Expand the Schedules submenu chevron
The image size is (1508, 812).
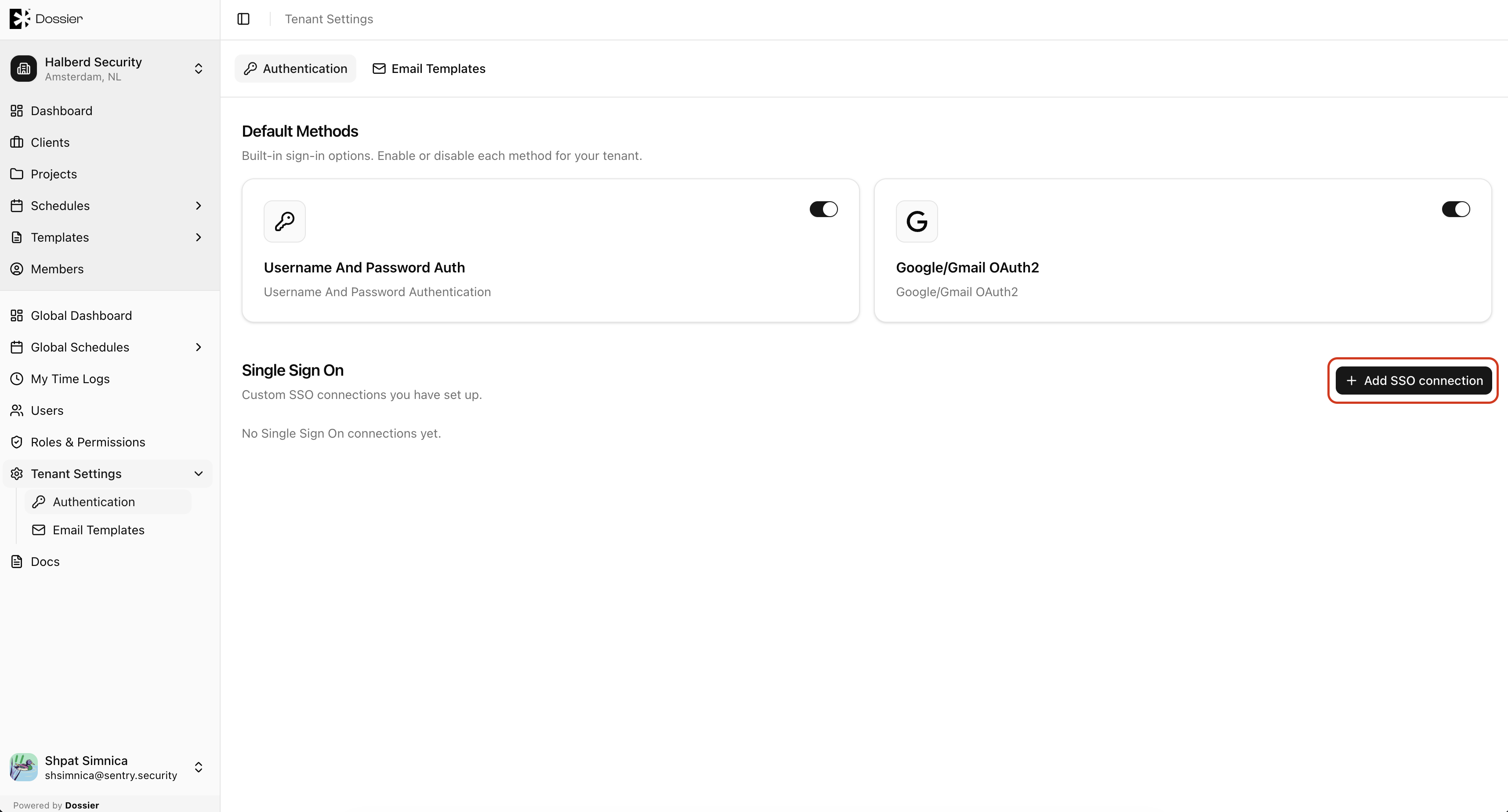199,206
